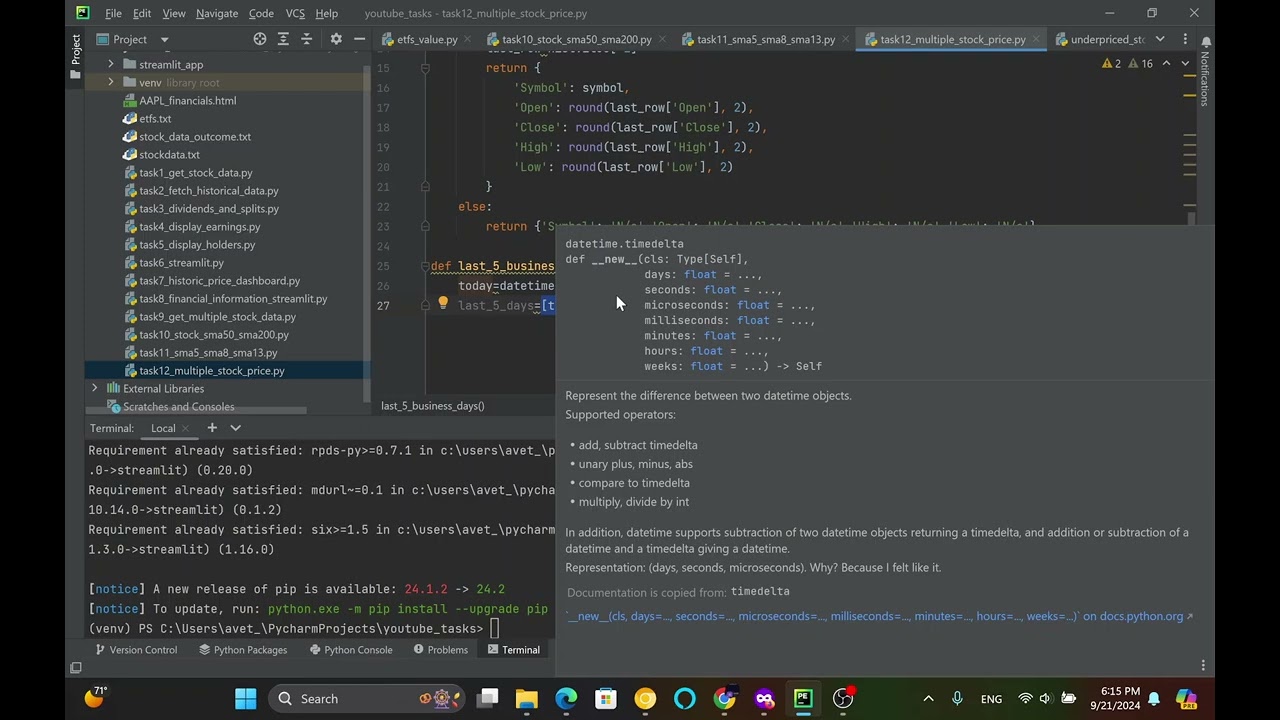The height and width of the screenshot is (720, 1280).
Task: Collapse the return dict code fold
Action: point(425,68)
